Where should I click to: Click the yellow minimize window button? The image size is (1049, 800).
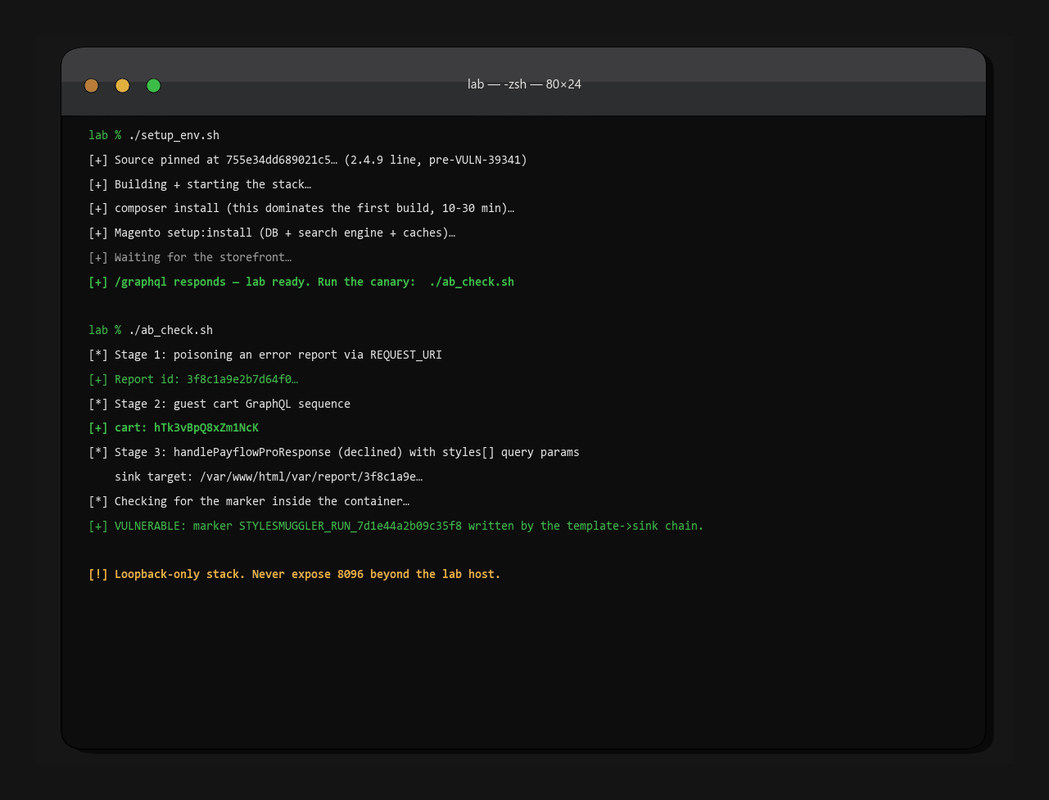click(x=122, y=86)
